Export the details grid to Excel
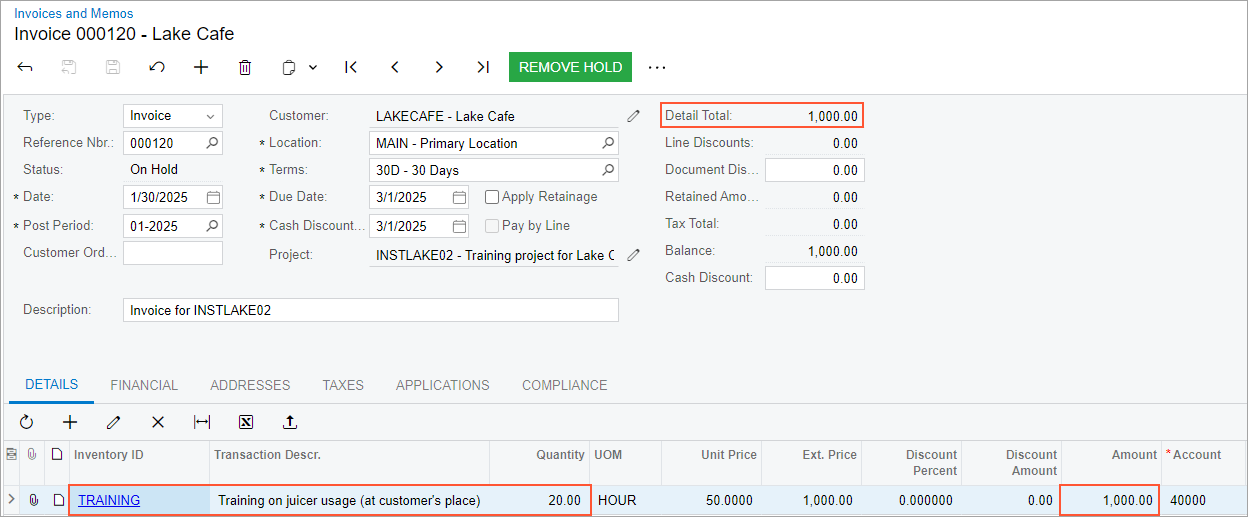 (246, 422)
